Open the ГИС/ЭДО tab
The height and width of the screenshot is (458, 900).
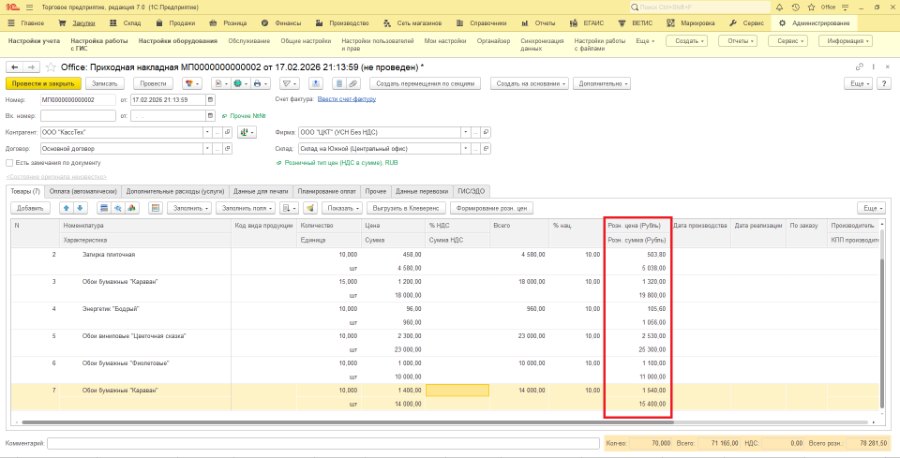471,191
